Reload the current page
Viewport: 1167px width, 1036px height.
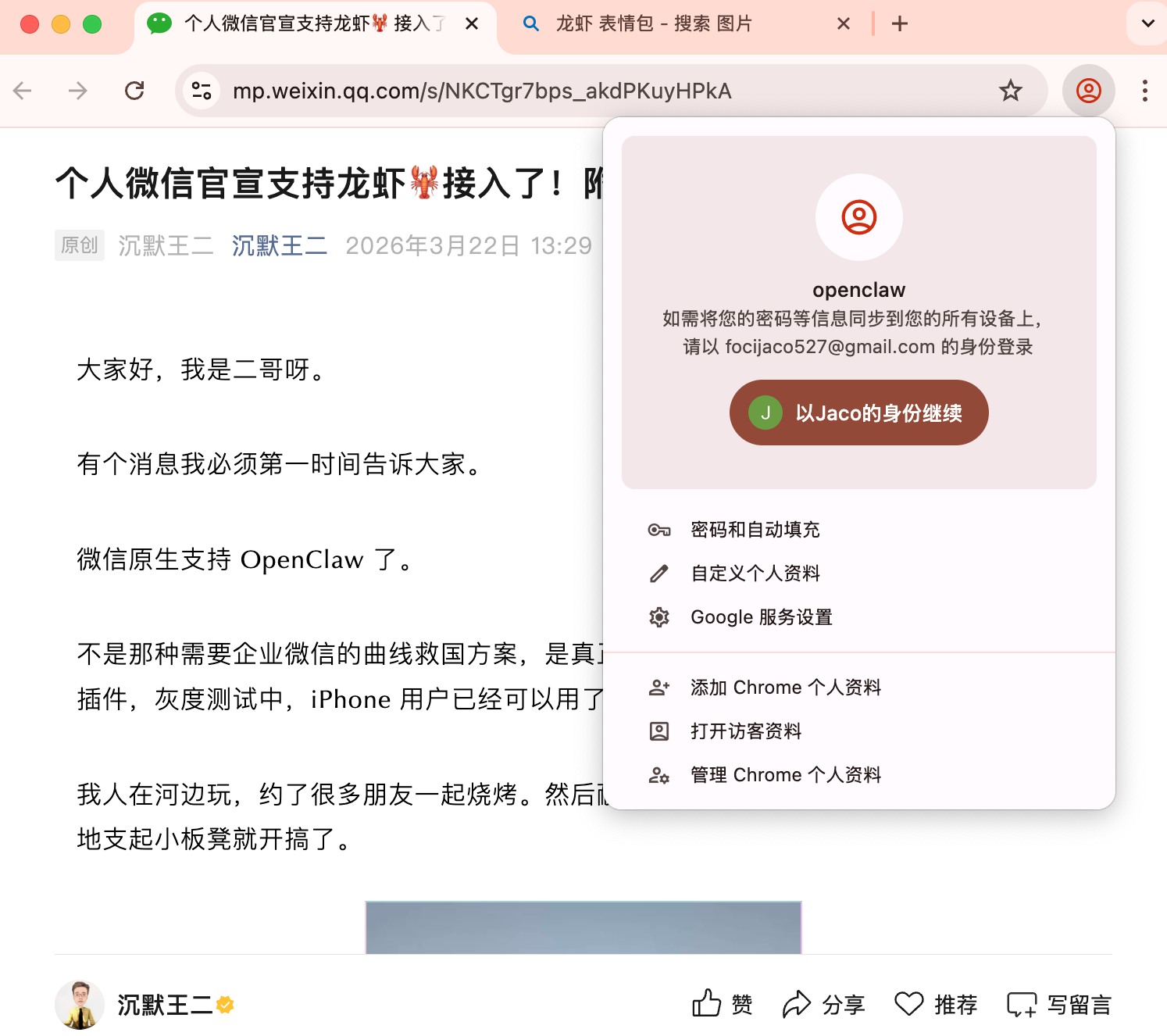coord(134,91)
